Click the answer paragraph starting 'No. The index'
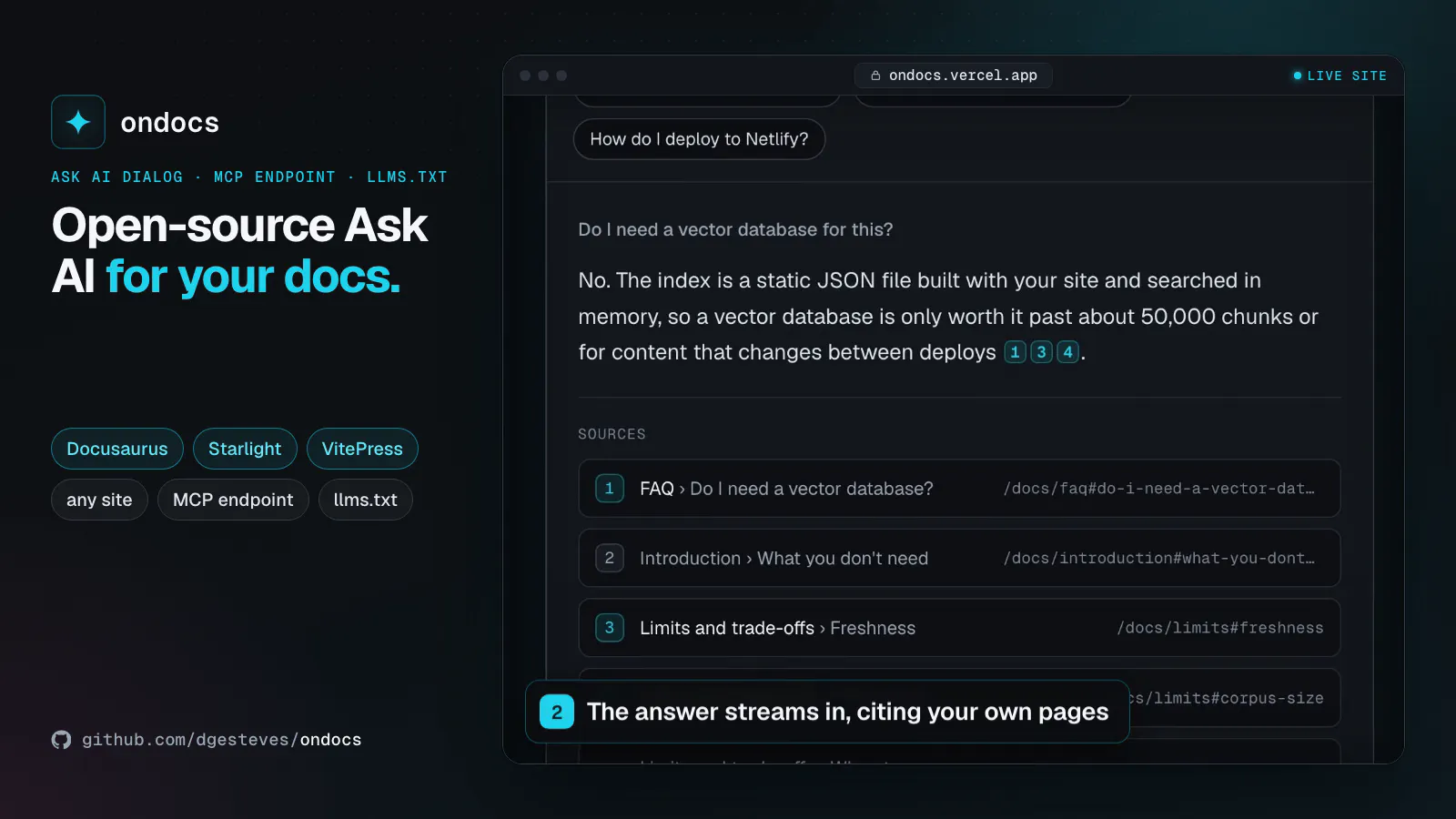Screen dimensions: 1456x819 948,316
